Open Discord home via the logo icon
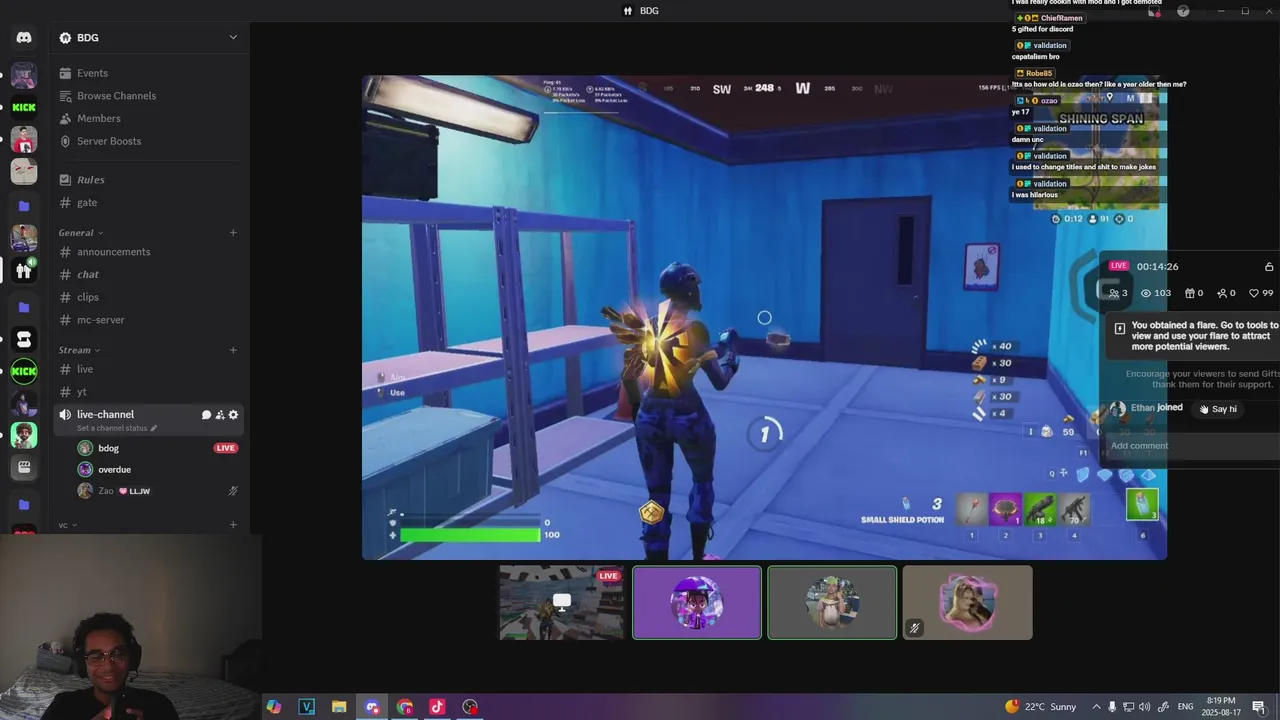This screenshot has height=720, width=1280. click(x=24, y=37)
